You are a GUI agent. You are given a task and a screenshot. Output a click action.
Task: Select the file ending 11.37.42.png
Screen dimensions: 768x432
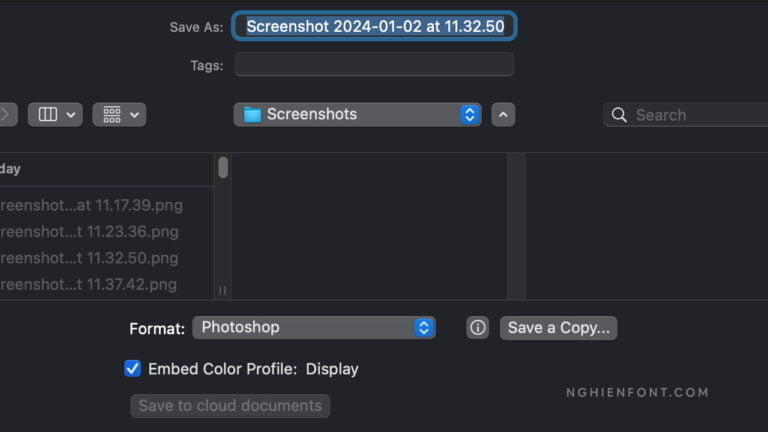88,284
